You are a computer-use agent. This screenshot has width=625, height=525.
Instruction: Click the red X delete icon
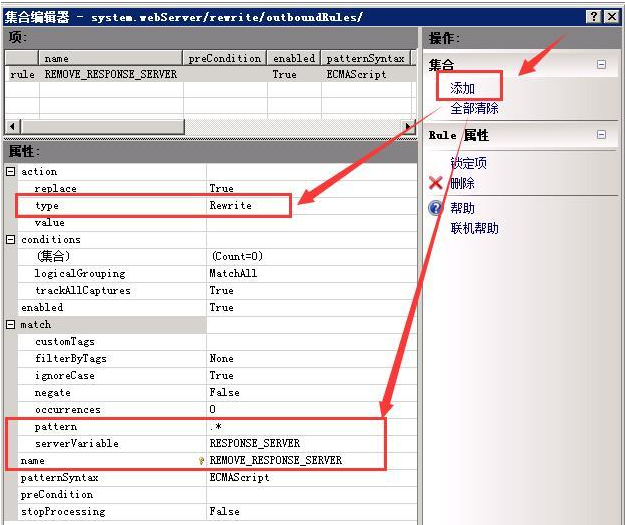[435, 184]
